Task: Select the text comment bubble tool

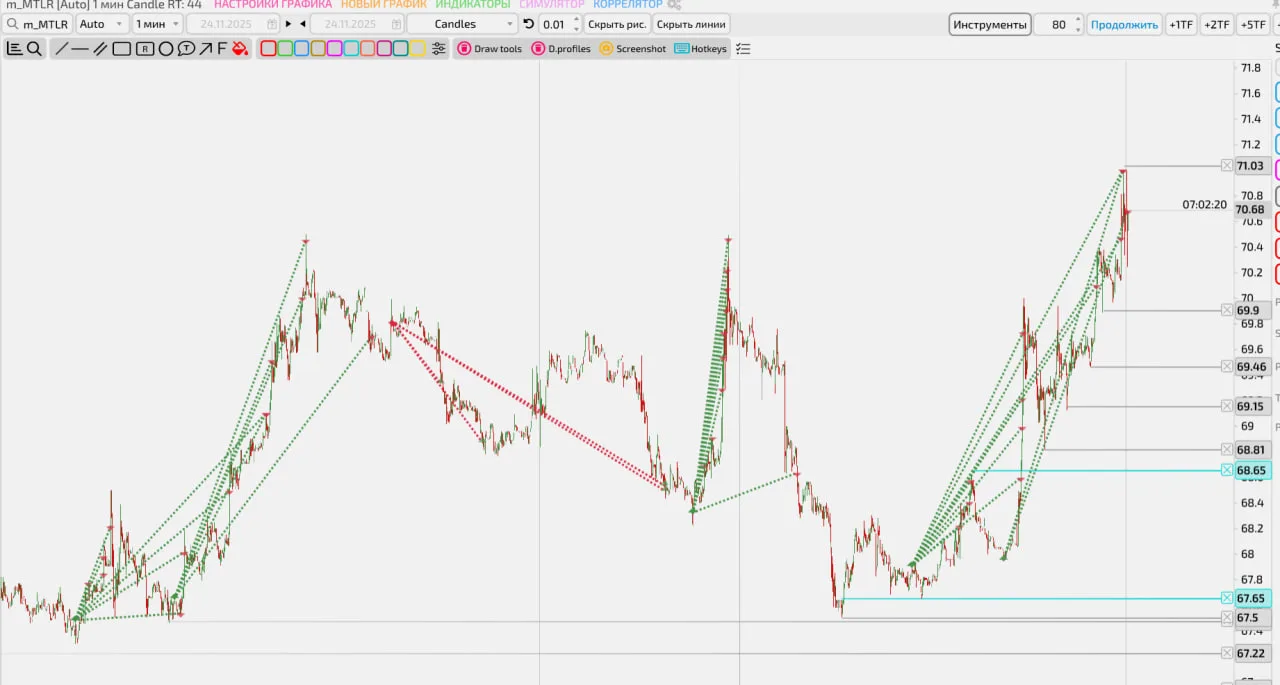Action: tap(186, 48)
